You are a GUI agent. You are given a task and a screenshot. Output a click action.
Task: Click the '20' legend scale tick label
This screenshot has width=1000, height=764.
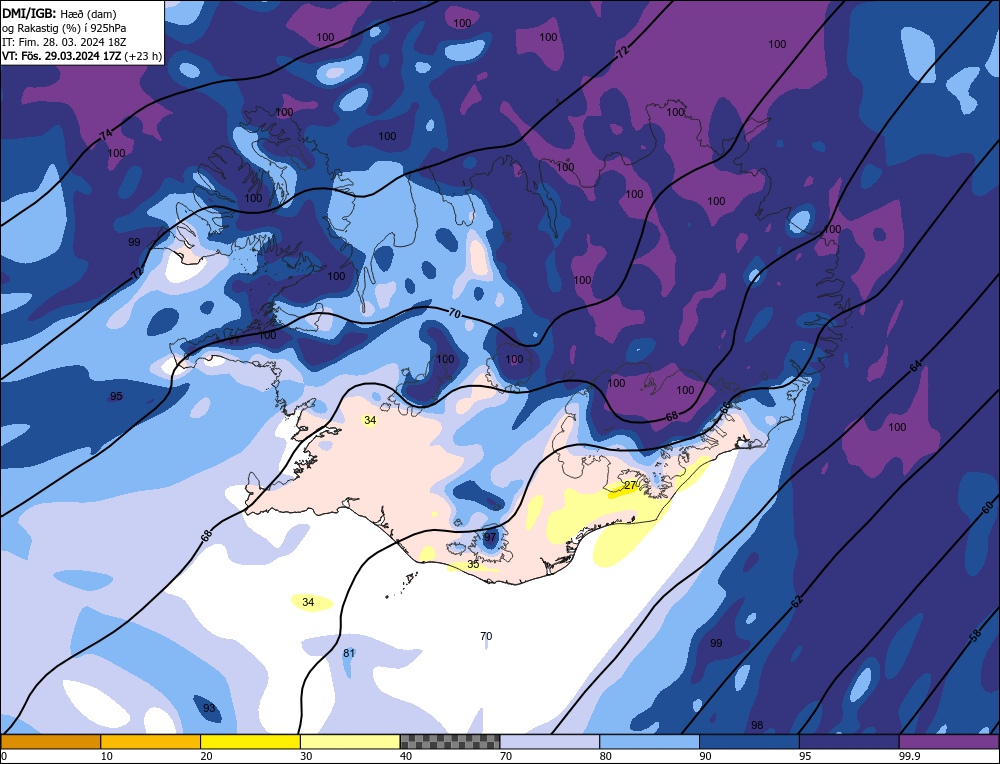coord(207,756)
